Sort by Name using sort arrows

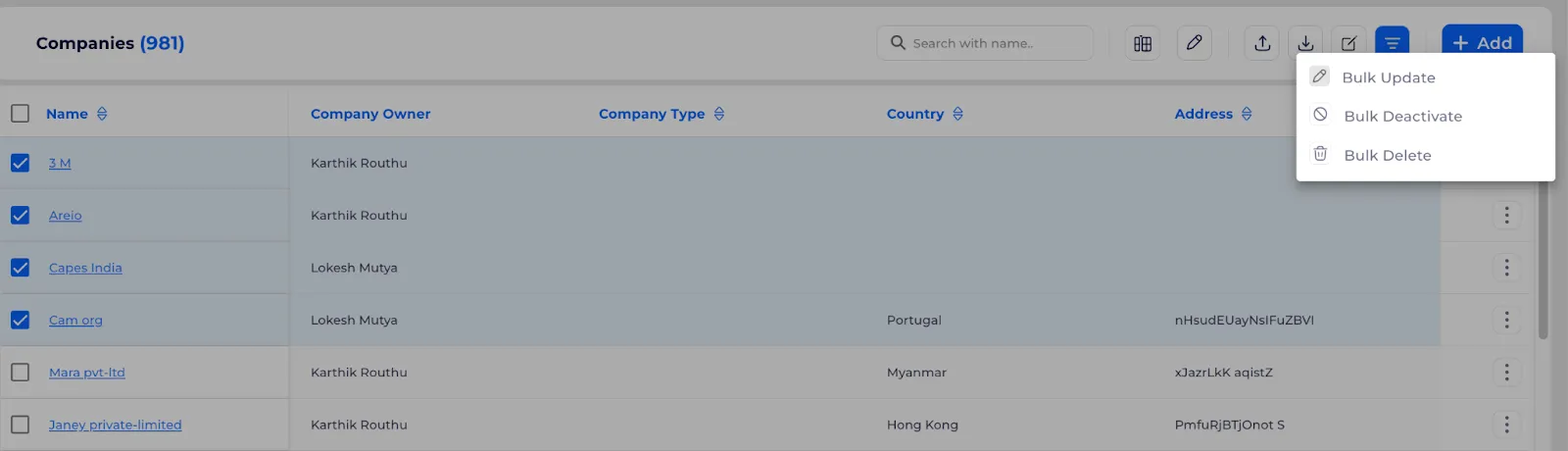click(x=102, y=114)
